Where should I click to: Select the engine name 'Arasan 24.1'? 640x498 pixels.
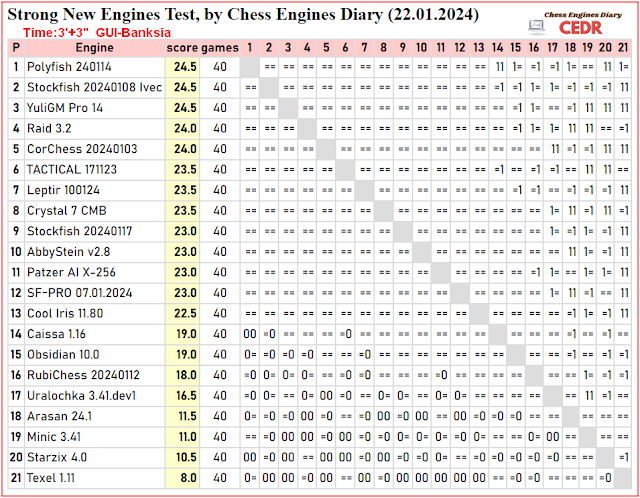pyautogui.click(x=59, y=416)
